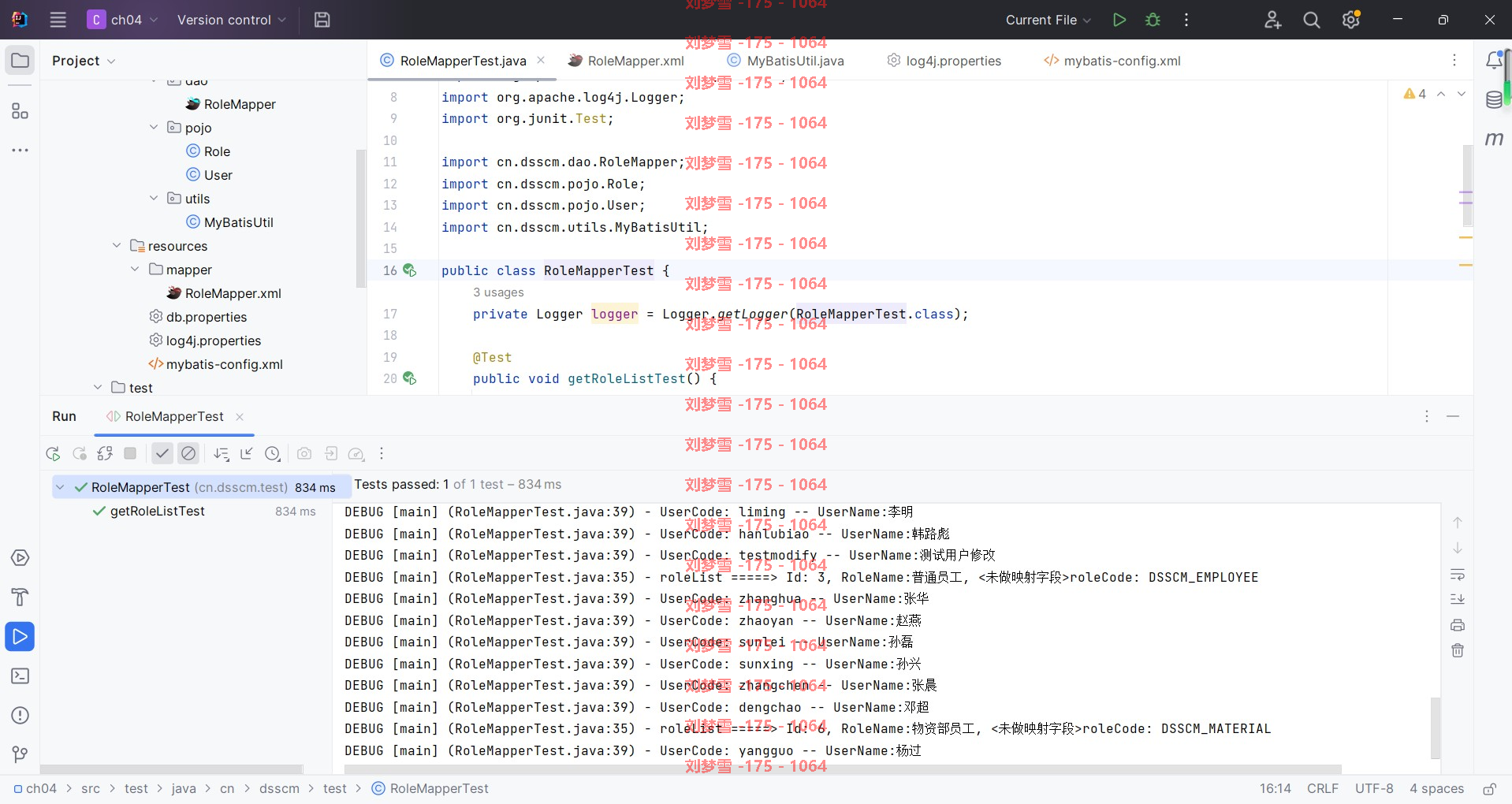Close the RoleMapperTest.java editor tab

[541, 60]
